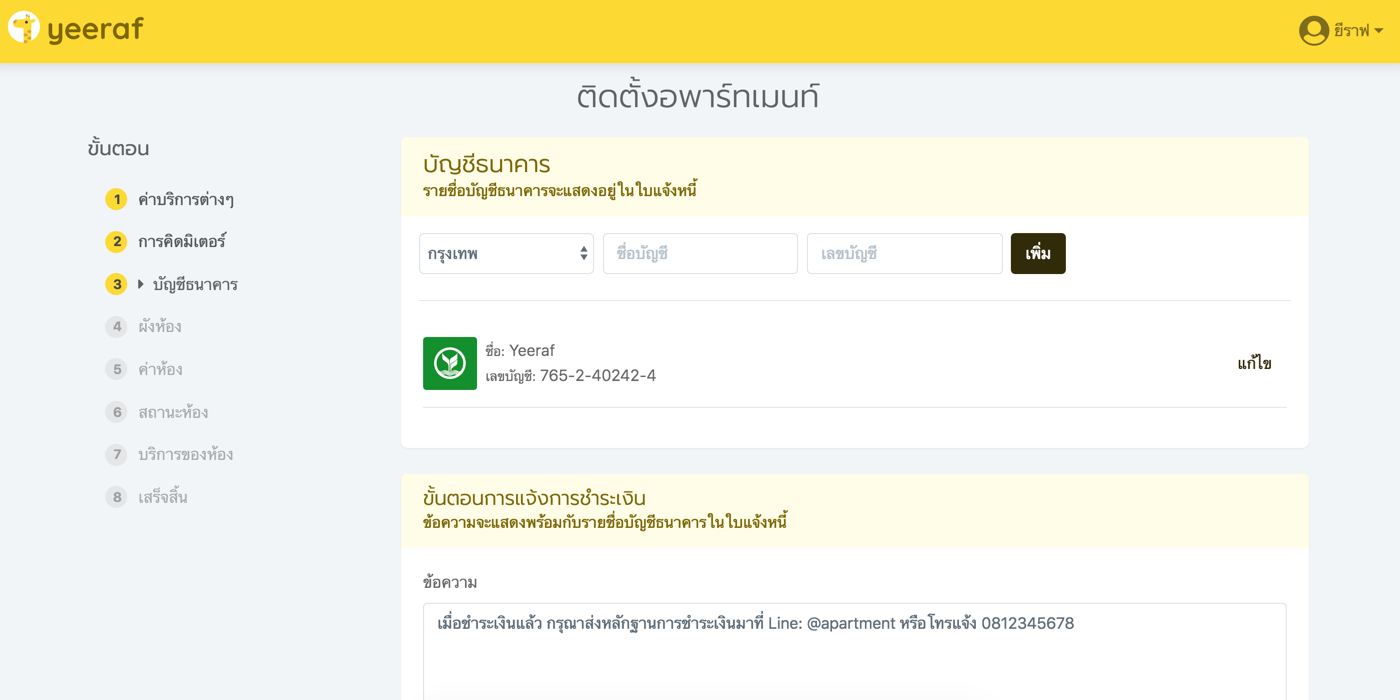Open the กรุงเทพ bank selection dropdown

(506, 254)
